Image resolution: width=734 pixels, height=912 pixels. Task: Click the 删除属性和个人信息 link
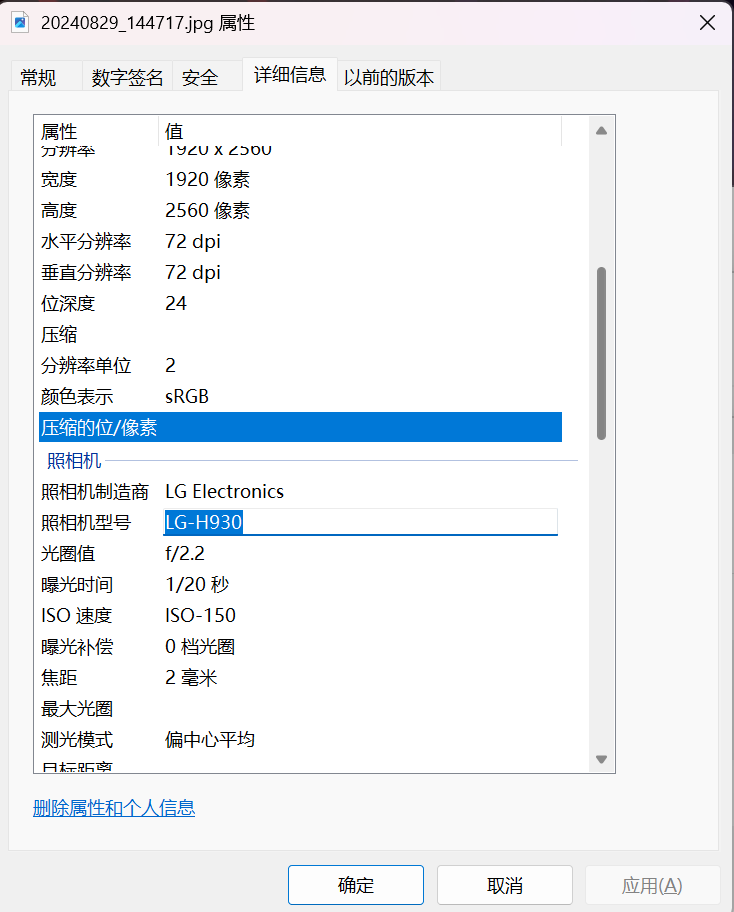(x=114, y=808)
